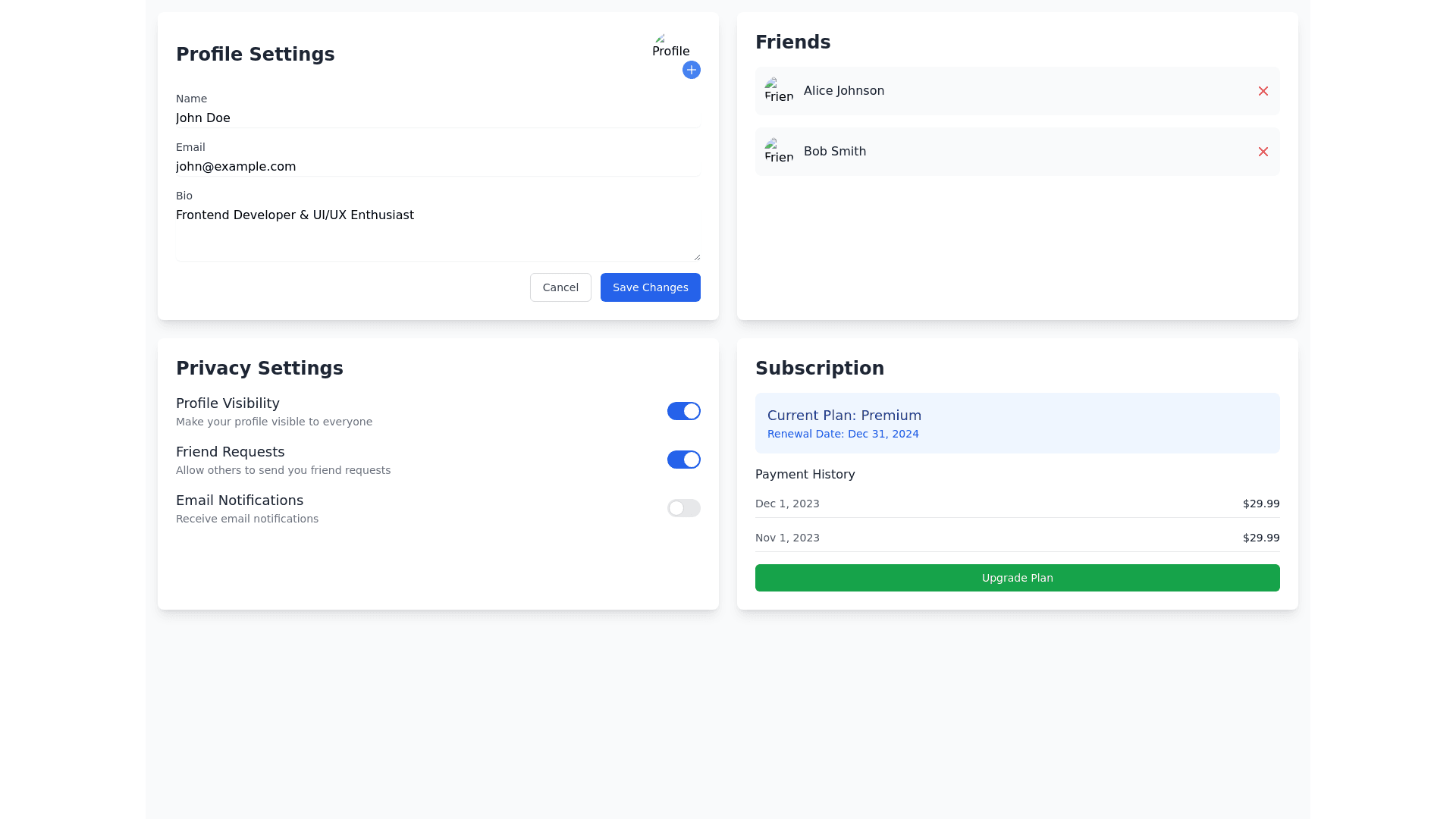Click Alice Johnson's friend avatar
The height and width of the screenshot is (819, 1456).
[x=779, y=90]
